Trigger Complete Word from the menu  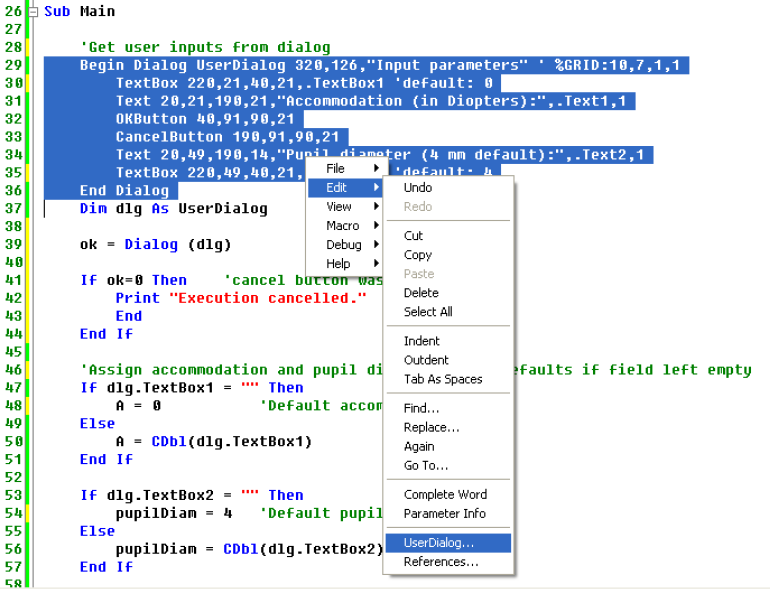point(446,494)
